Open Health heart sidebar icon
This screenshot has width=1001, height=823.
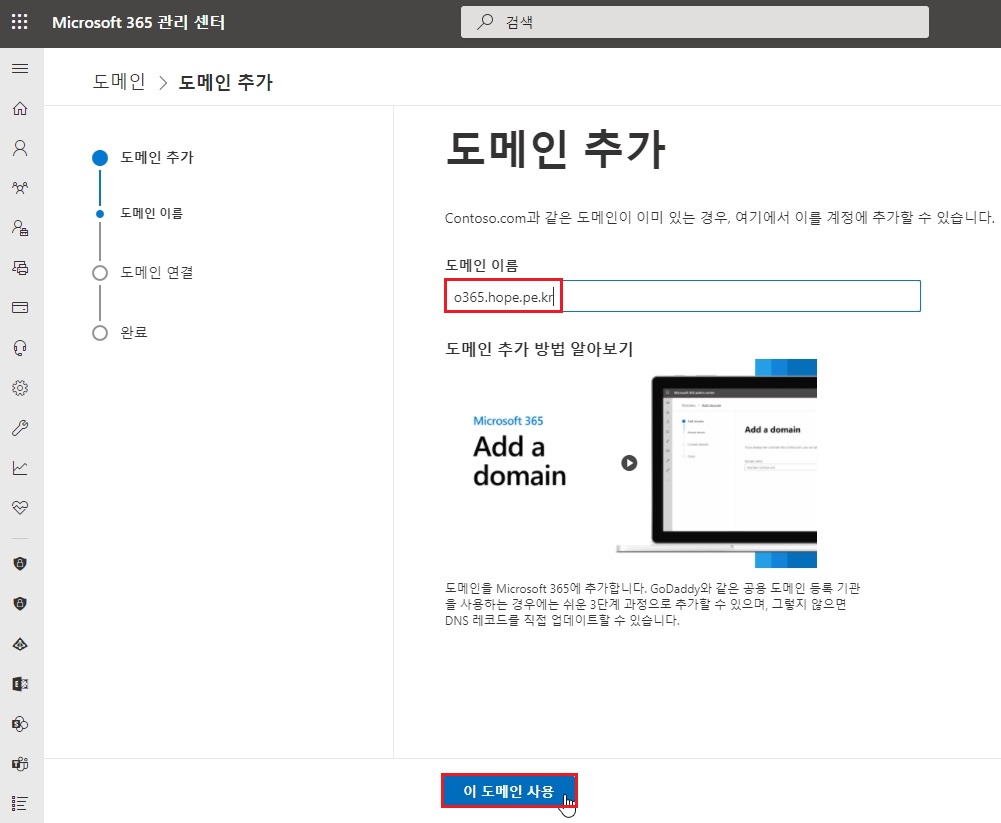click(20, 508)
